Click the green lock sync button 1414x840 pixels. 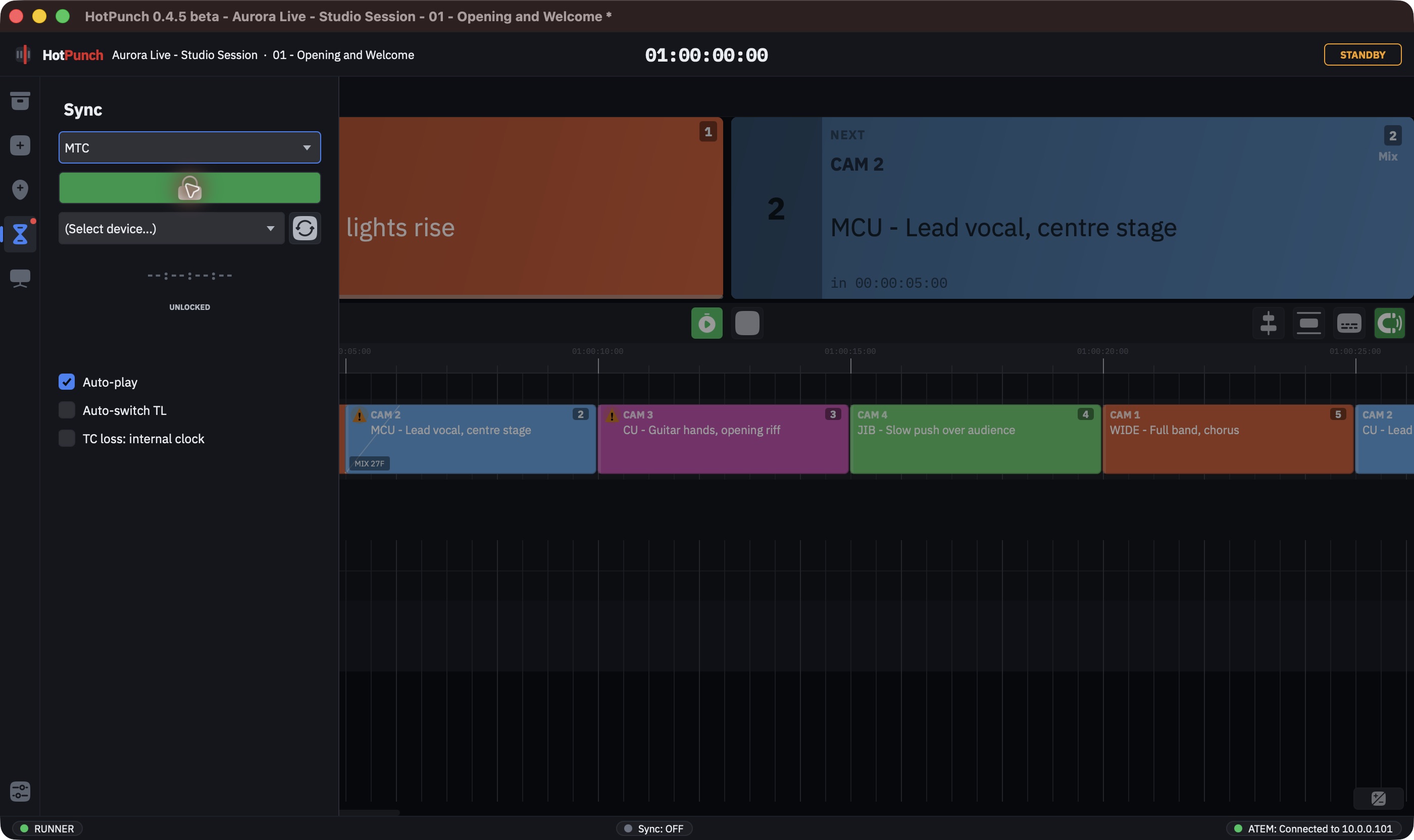pyautogui.click(x=190, y=188)
